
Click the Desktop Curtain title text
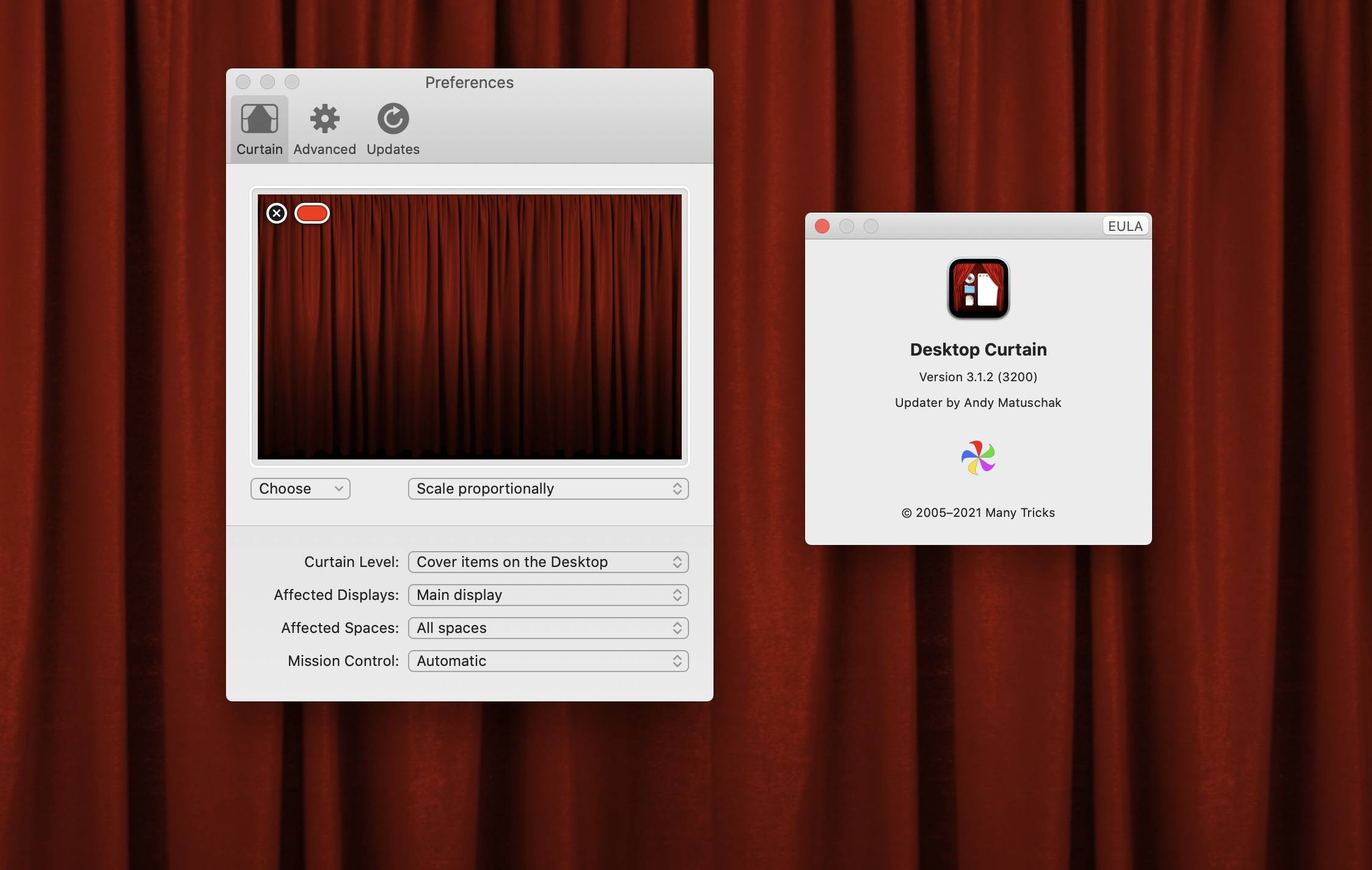coord(978,349)
